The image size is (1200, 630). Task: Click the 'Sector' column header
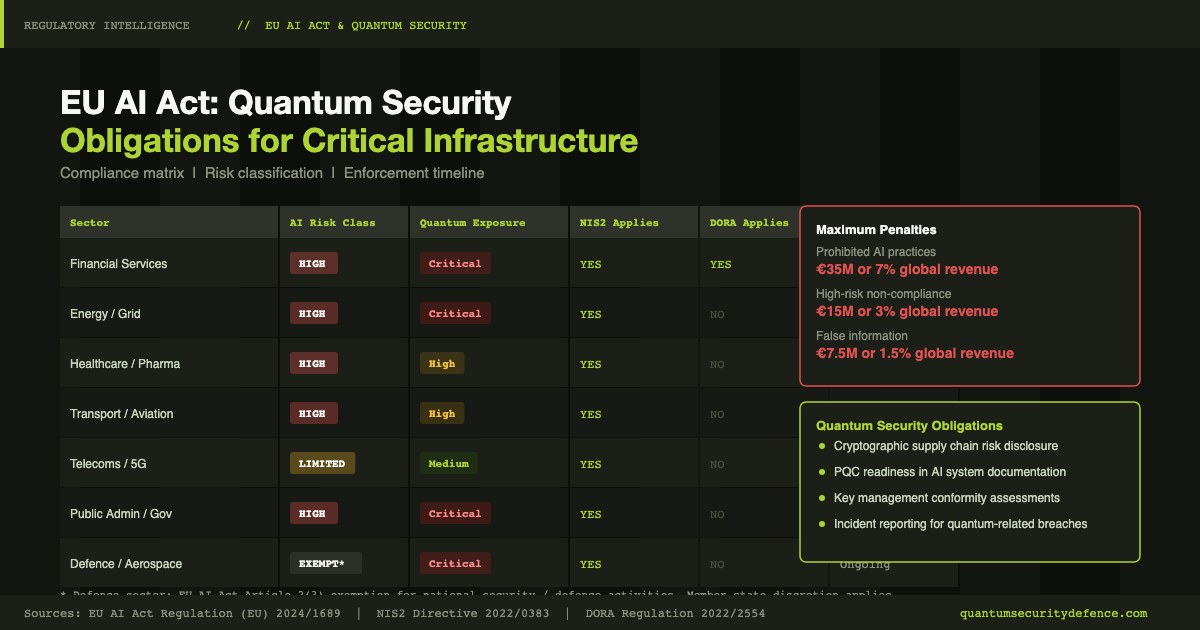click(x=90, y=222)
